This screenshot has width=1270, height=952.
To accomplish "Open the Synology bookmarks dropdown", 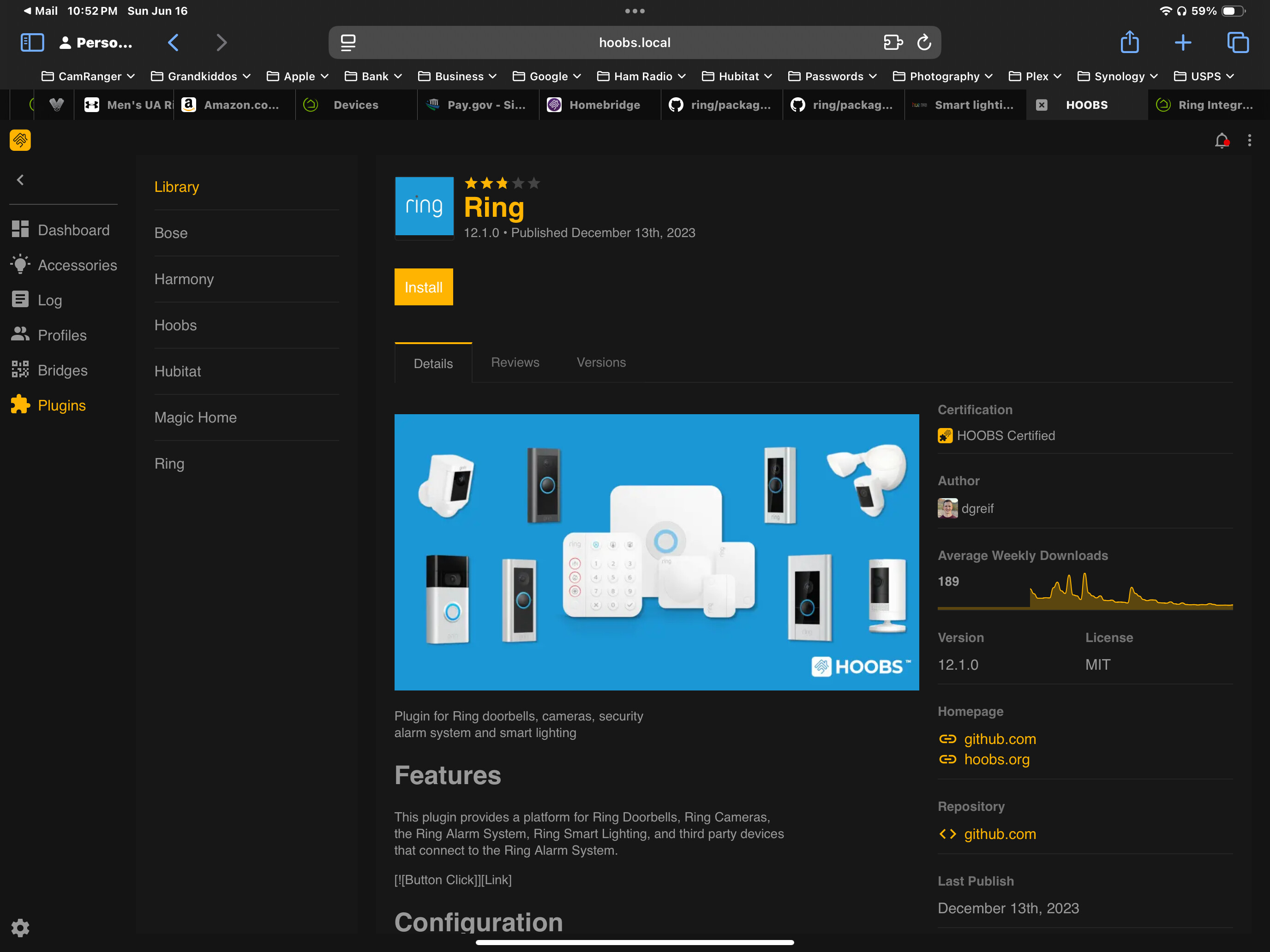I will (x=1117, y=76).
